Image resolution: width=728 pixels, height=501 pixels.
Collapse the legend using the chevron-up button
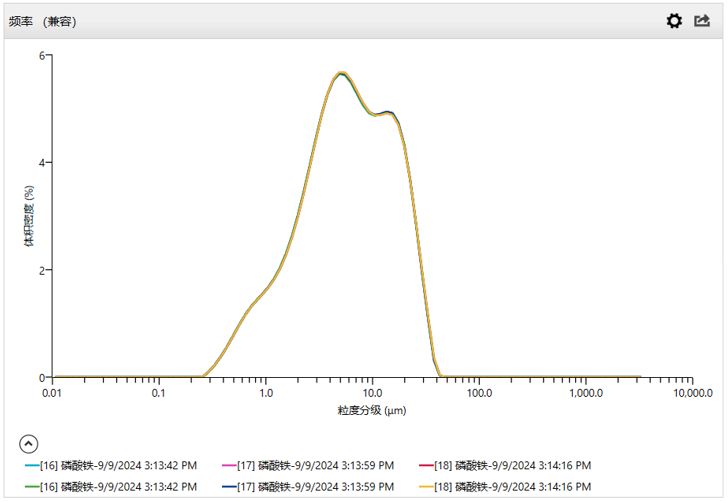click(x=29, y=443)
